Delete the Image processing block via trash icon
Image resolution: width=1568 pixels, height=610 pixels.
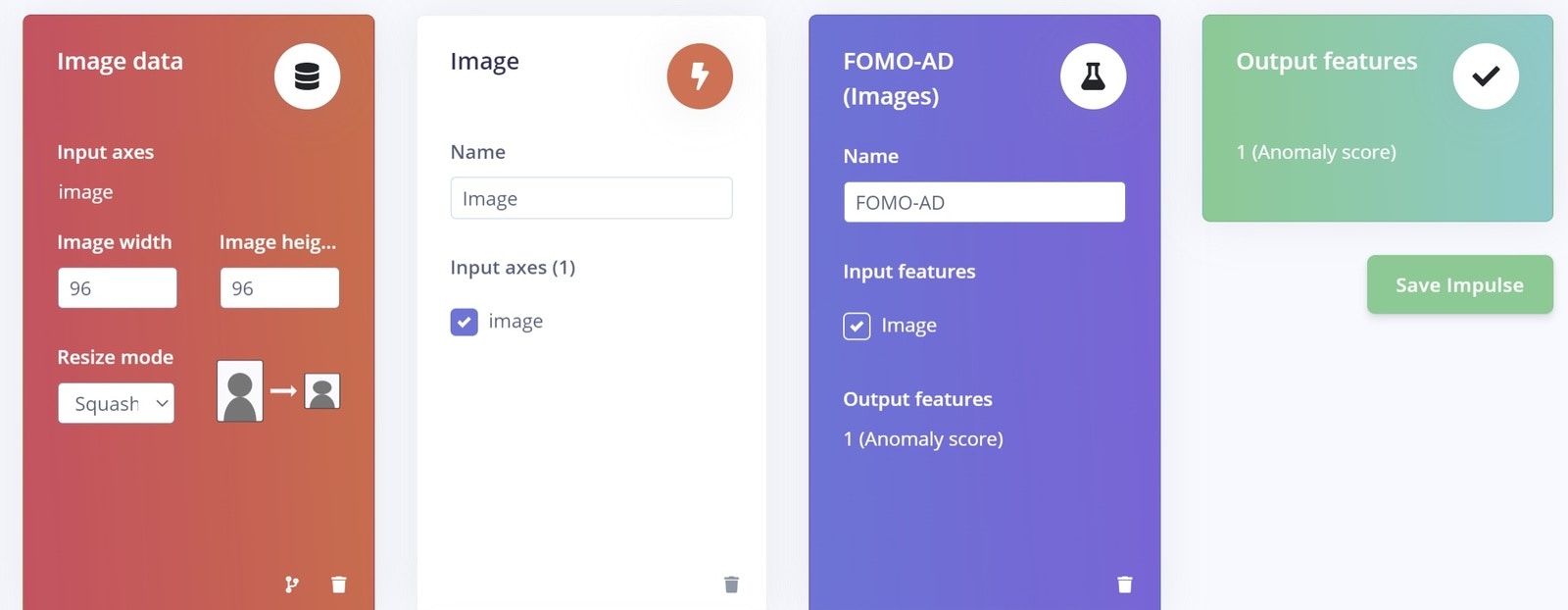point(731,585)
